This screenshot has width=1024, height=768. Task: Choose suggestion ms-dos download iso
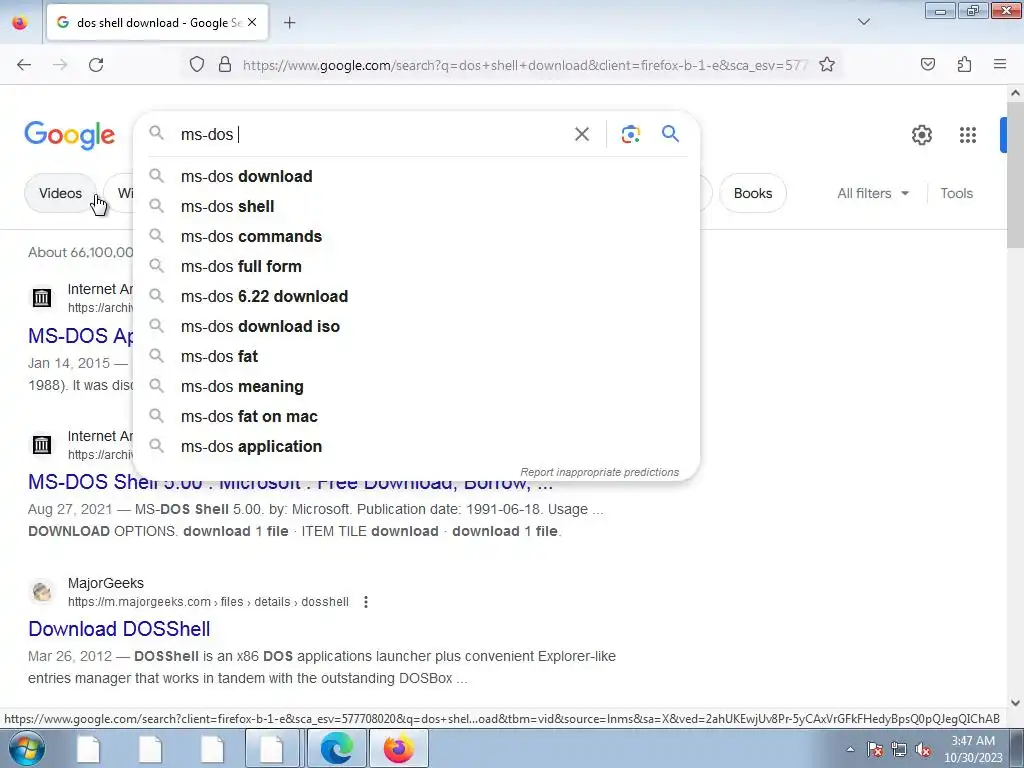tap(417, 327)
